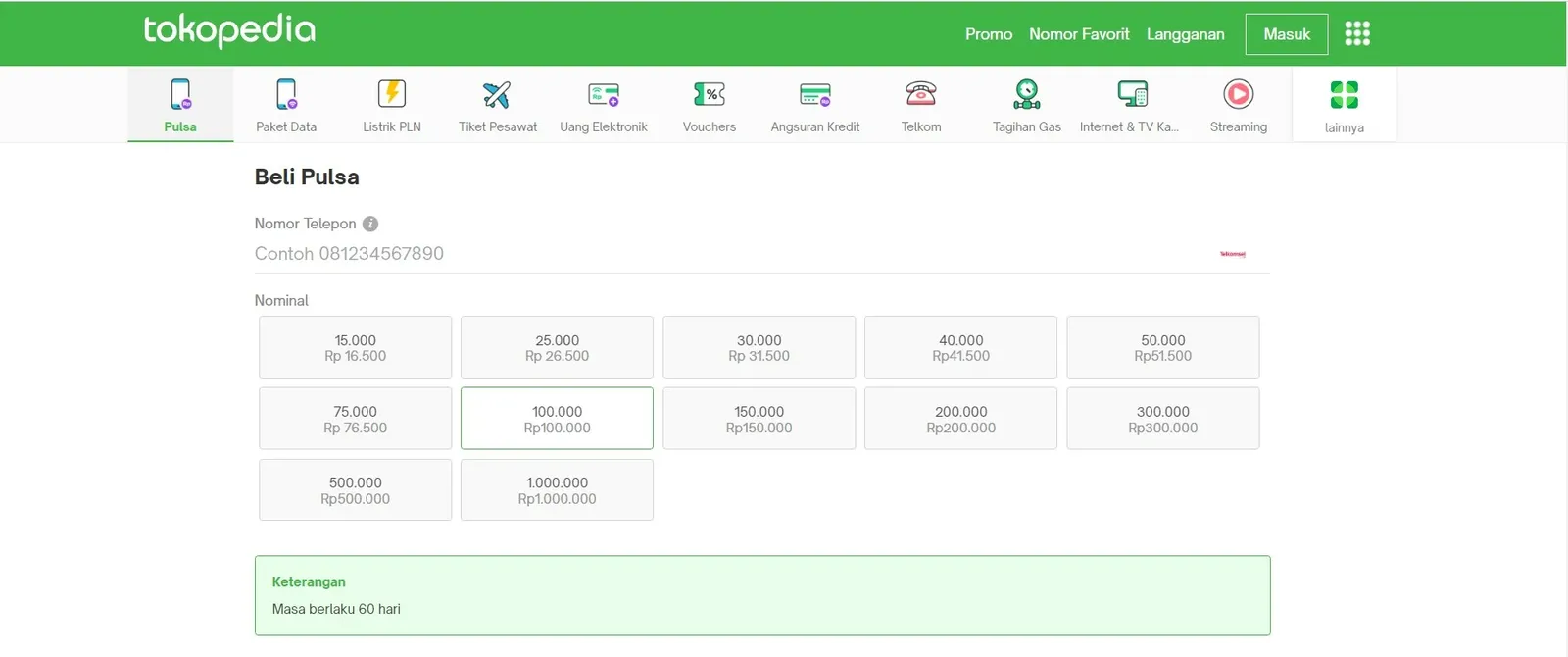Select the 15.000 nominal option

[x=356, y=347]
